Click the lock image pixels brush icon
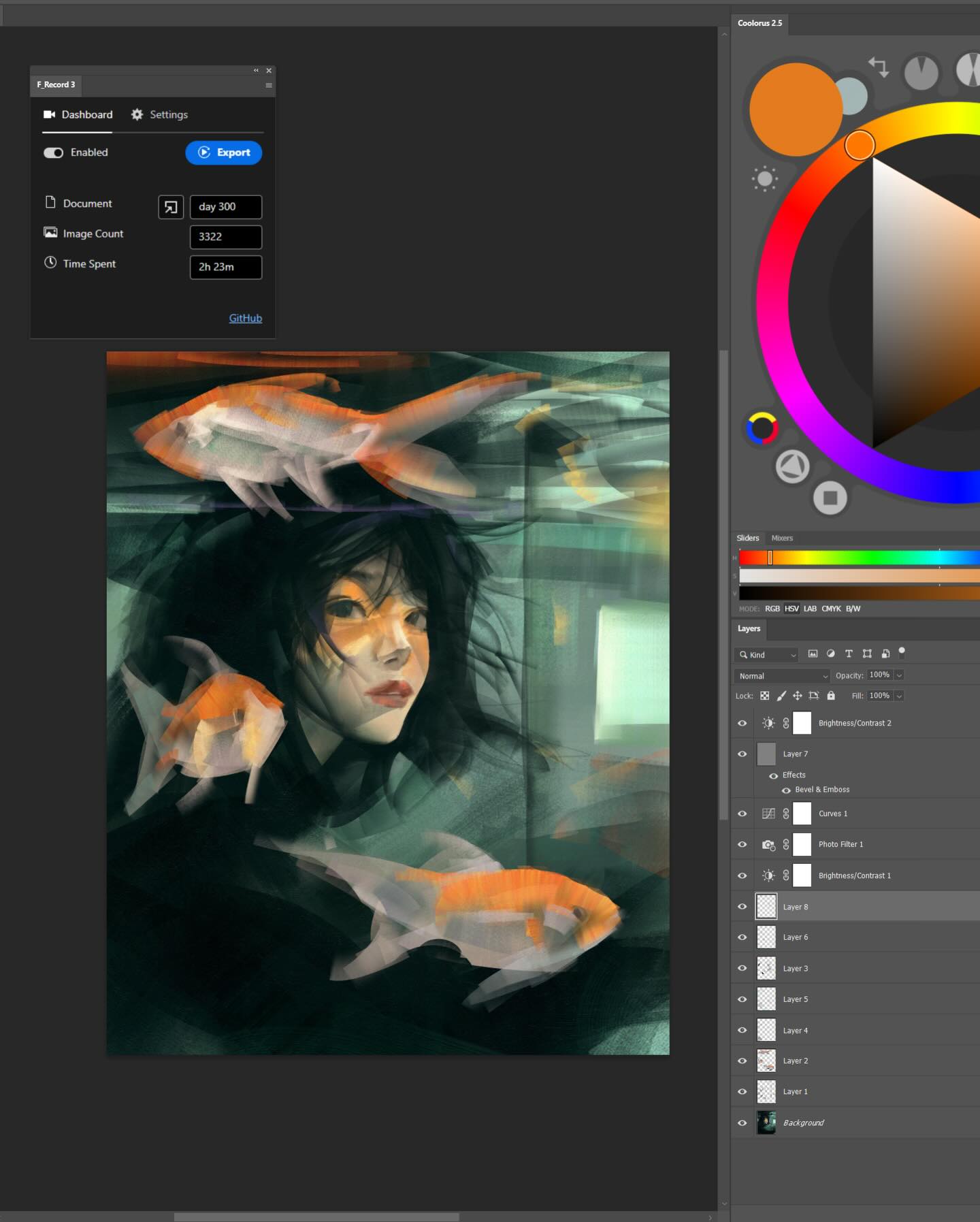The height and width of the screenshot is (1222, 980). 781,696
